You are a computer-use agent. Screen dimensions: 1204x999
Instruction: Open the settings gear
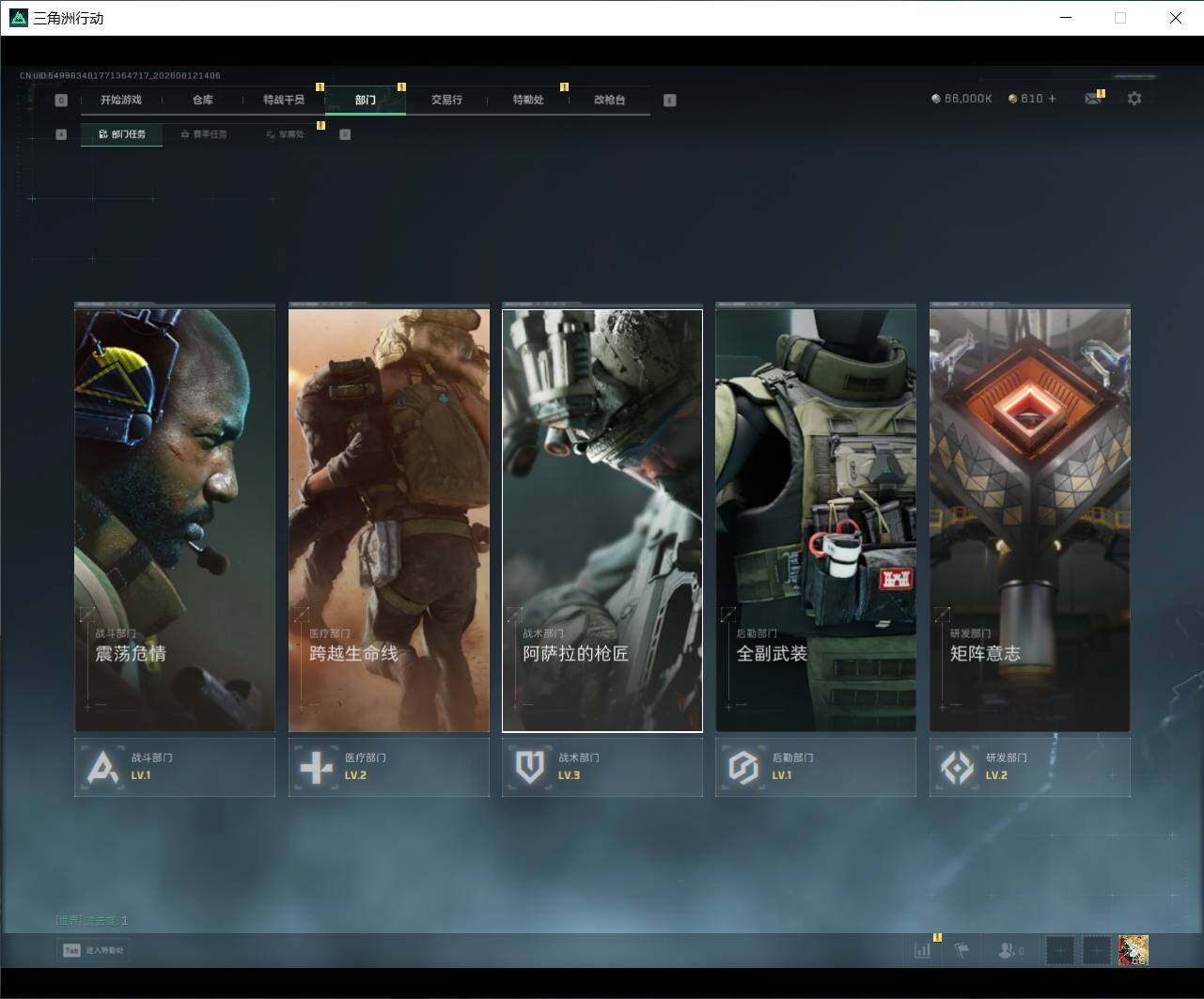[1134, 99]
